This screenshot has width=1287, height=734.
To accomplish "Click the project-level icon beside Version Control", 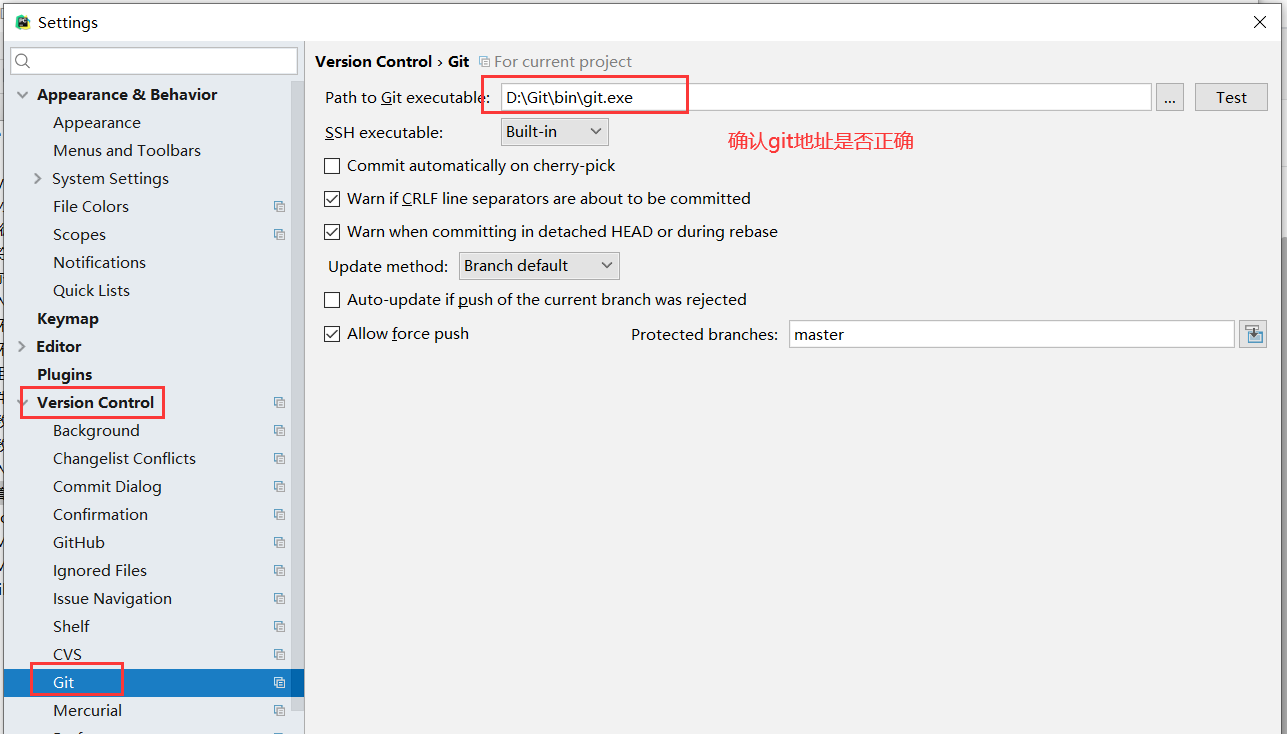I will pos(279,403).
